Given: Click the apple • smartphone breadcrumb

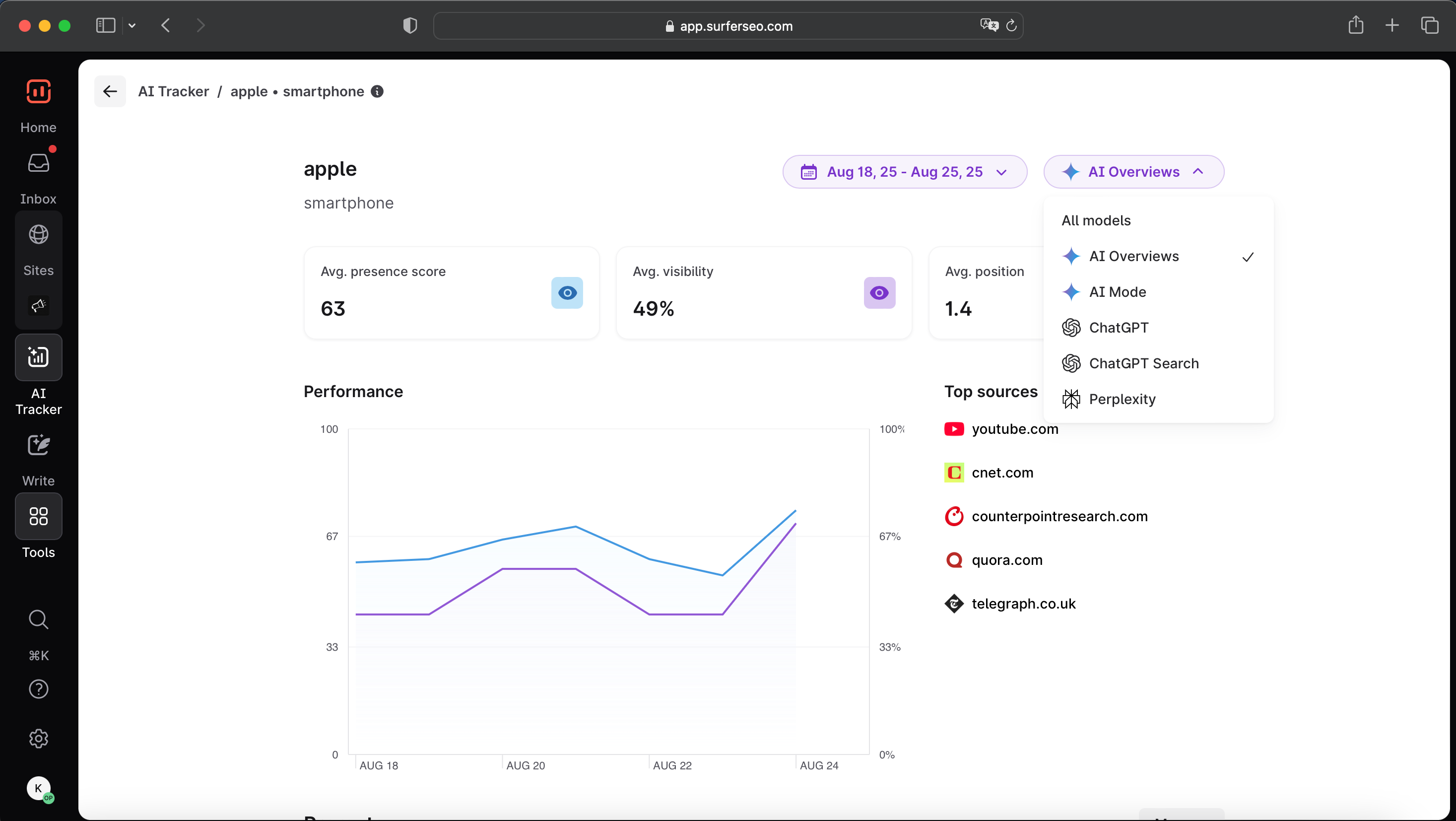Looking at the screenshot, I should [x=297, y=92].
